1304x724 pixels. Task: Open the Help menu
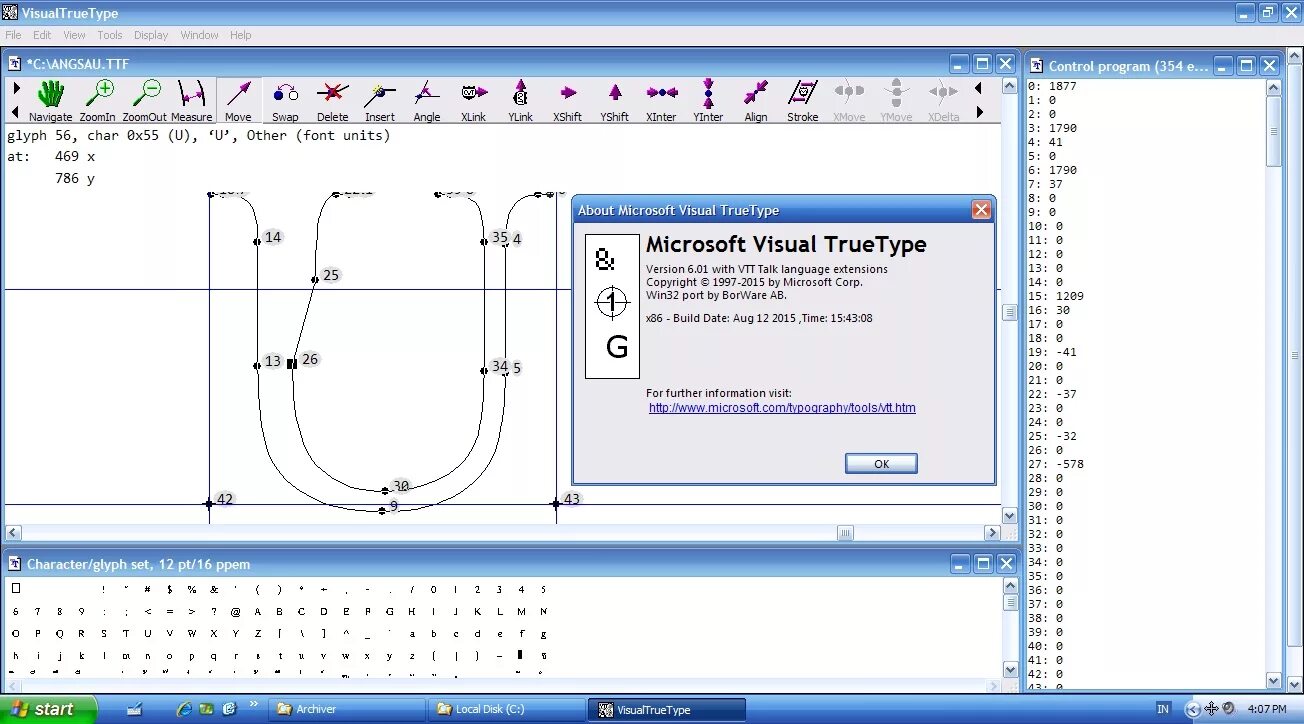click(x=241, y=35)
